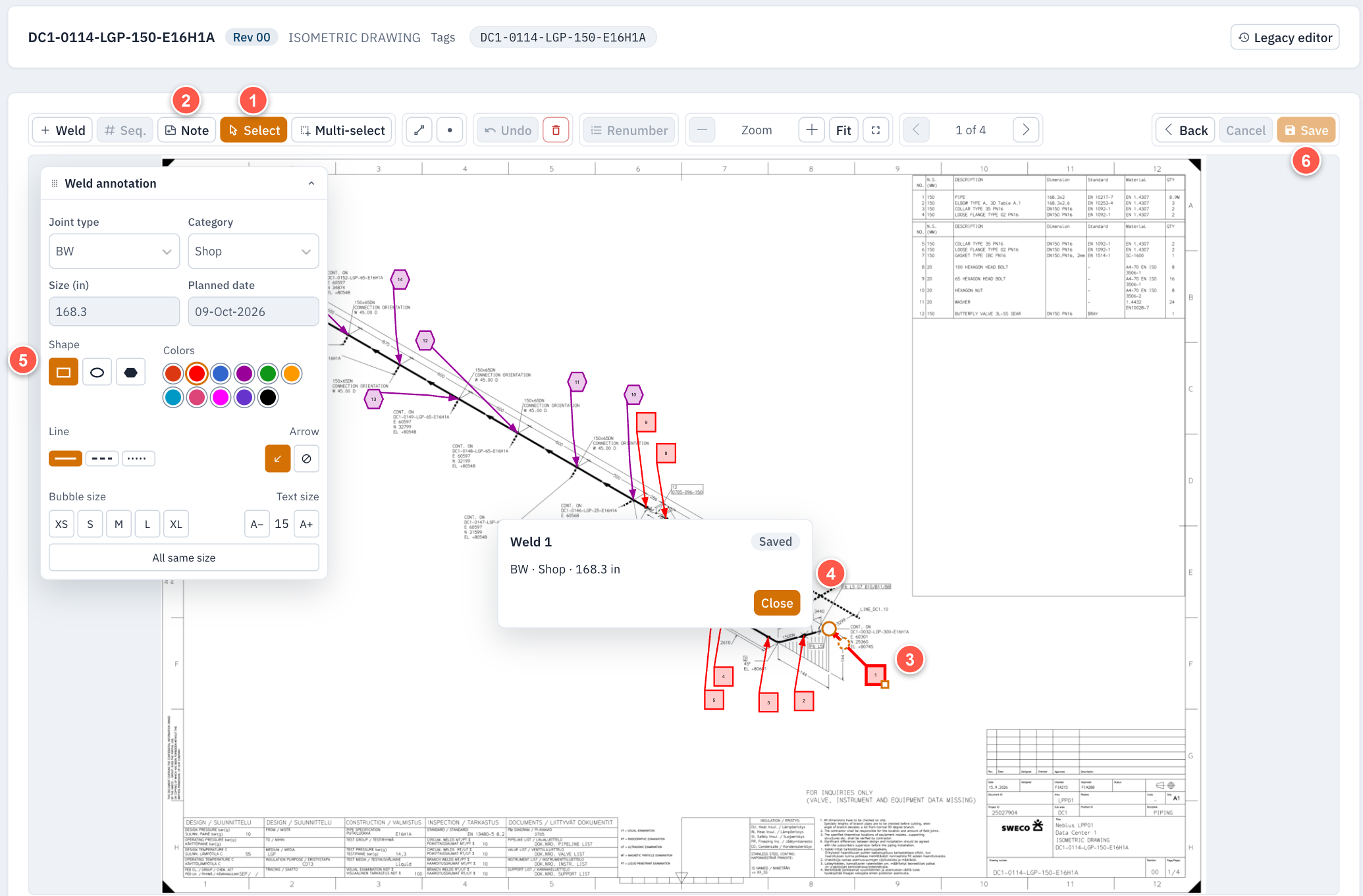Choose the dashed line style
The width and height of the screenshot is (1363, 896).
pyautogui.click(x=102, y=458)
